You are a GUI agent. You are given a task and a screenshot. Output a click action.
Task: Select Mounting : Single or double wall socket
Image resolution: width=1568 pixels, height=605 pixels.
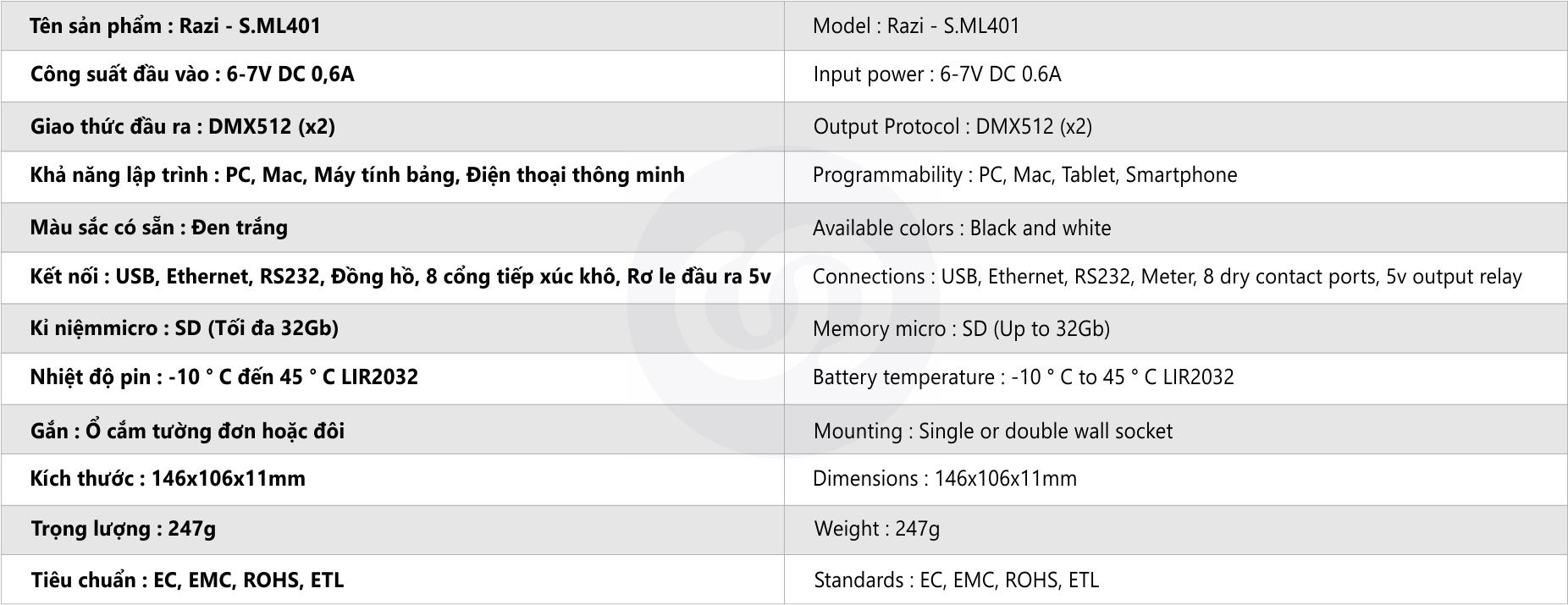pos(992,431)
